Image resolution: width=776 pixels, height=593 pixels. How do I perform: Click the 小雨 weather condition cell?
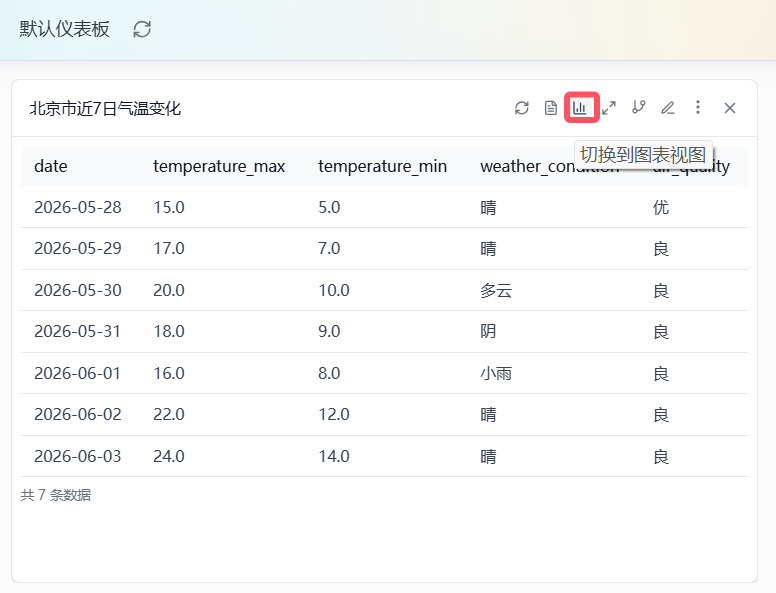click(496, 373)
